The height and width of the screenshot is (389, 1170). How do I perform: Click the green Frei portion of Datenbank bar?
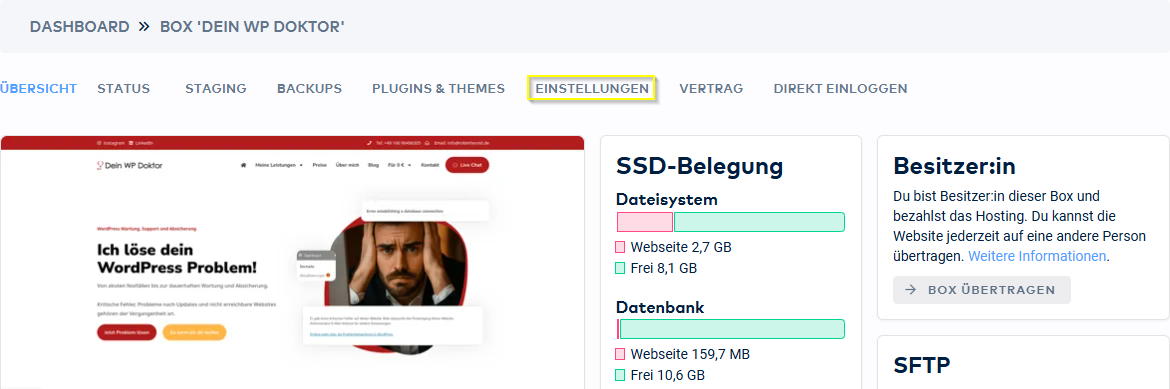click(x=732, y=329)
